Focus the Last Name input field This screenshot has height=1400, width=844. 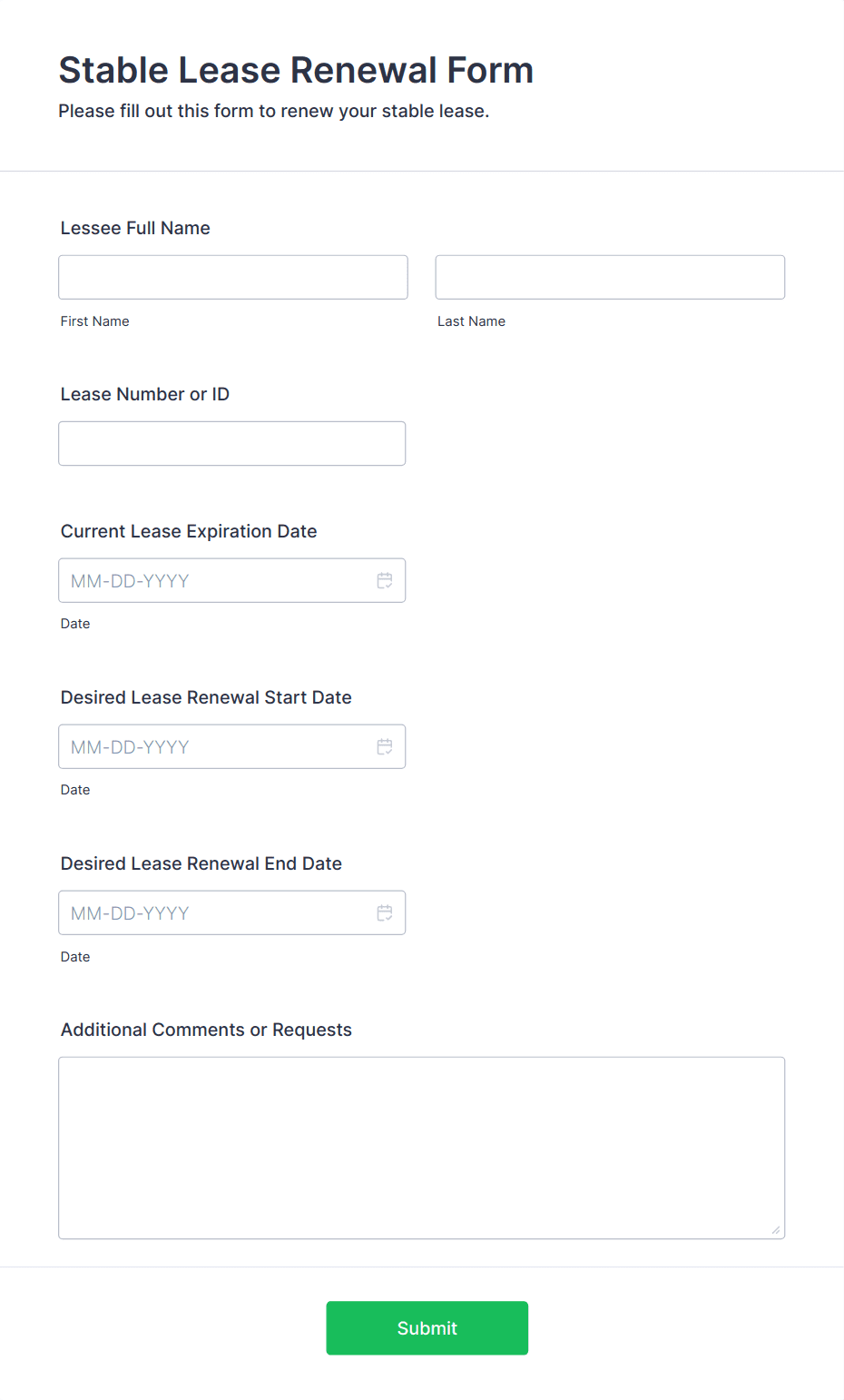610,277
